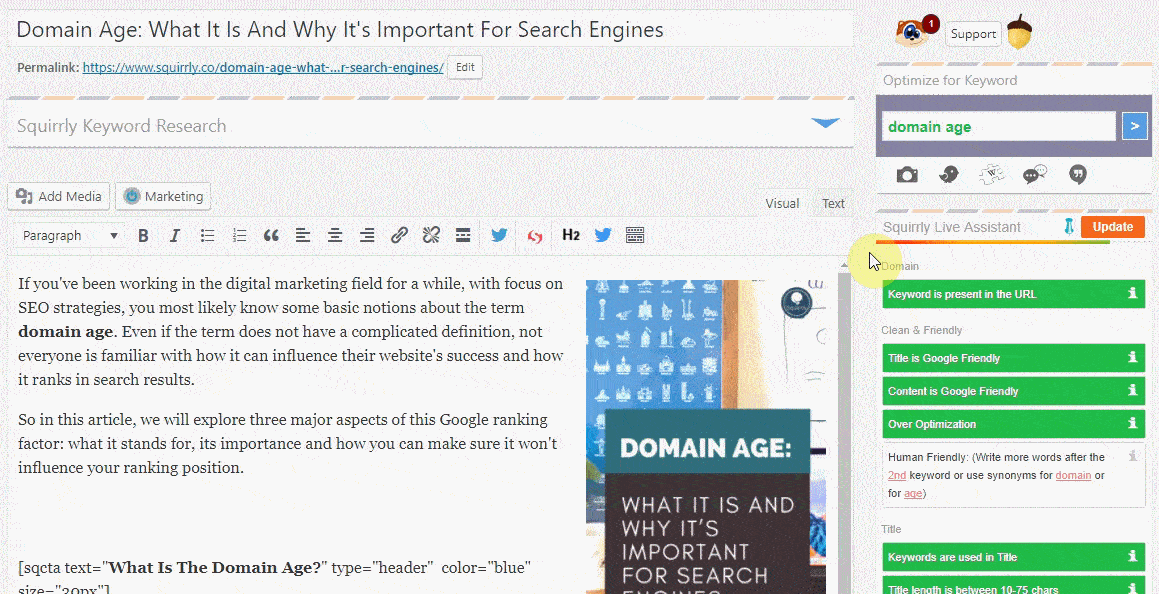Open info for Keywords are used in Title
This screenshot has height=594, width=1159.
1132,556
